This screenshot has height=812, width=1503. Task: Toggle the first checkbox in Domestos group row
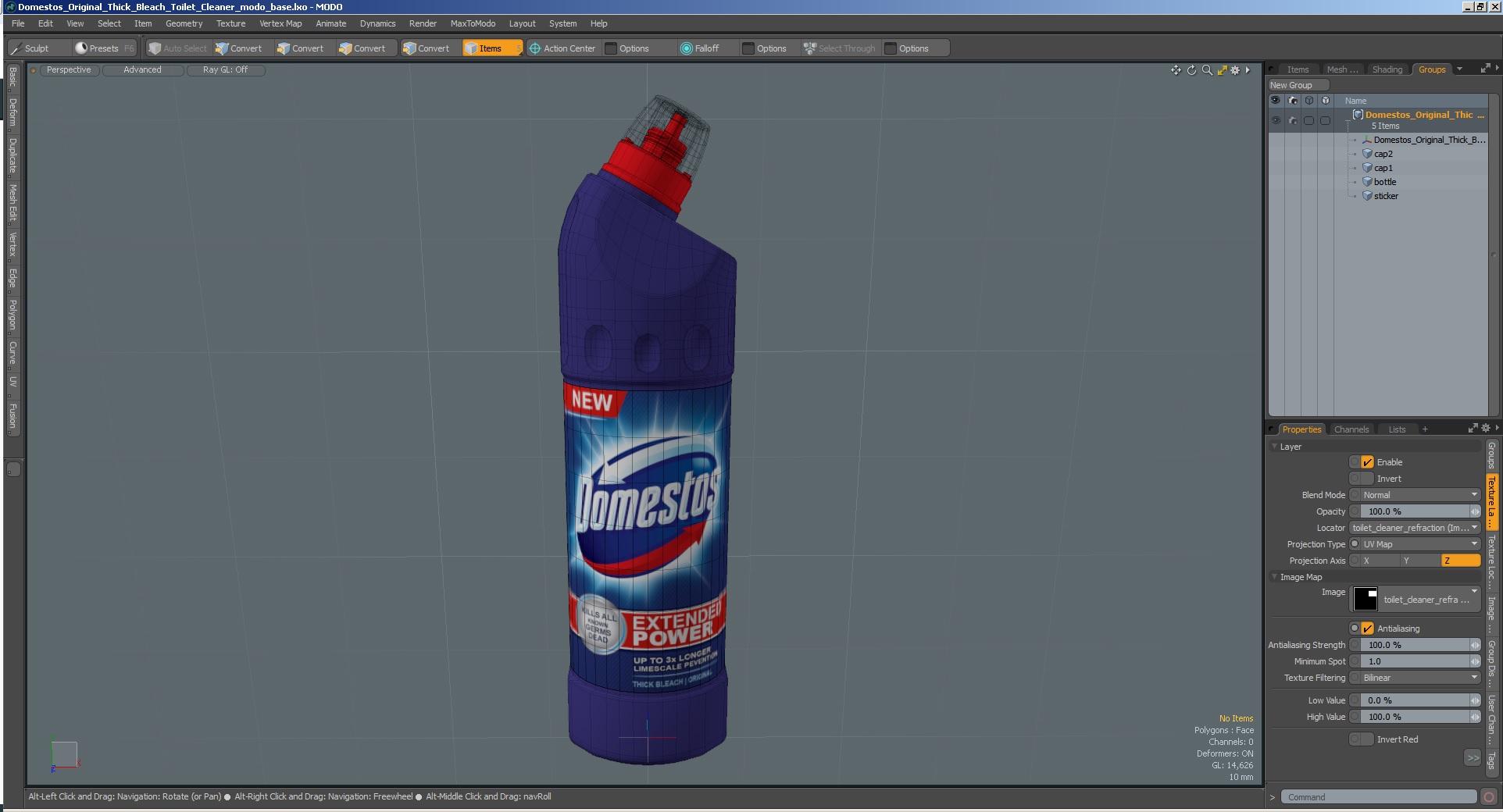point(1309,120)
